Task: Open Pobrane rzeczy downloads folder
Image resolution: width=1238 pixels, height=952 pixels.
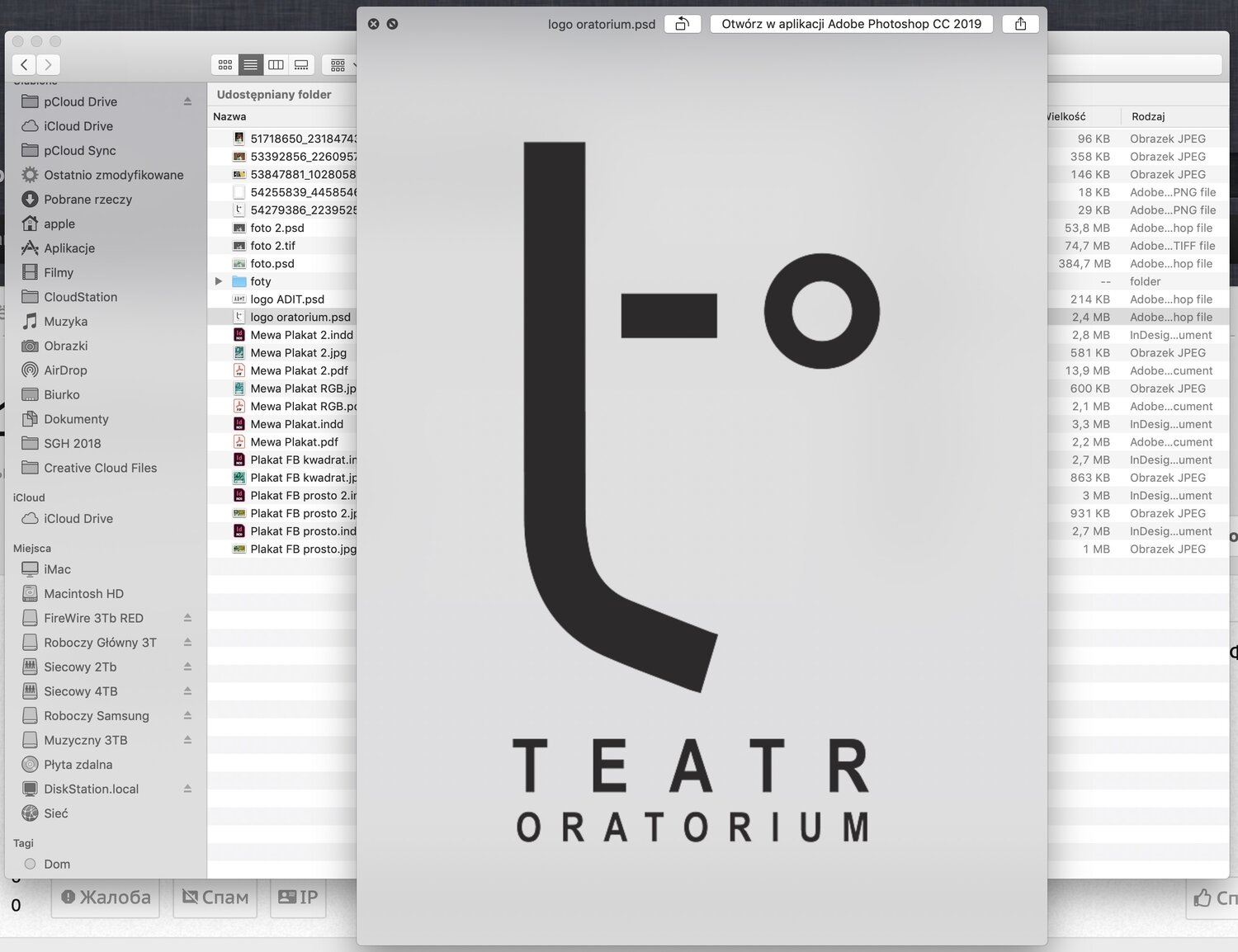Action: [87, 199]
